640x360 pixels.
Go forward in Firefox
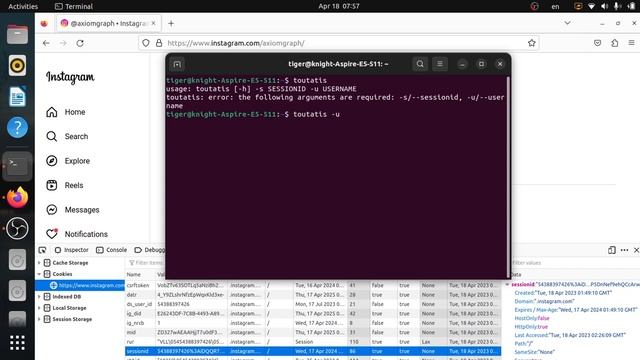[63, 43]
